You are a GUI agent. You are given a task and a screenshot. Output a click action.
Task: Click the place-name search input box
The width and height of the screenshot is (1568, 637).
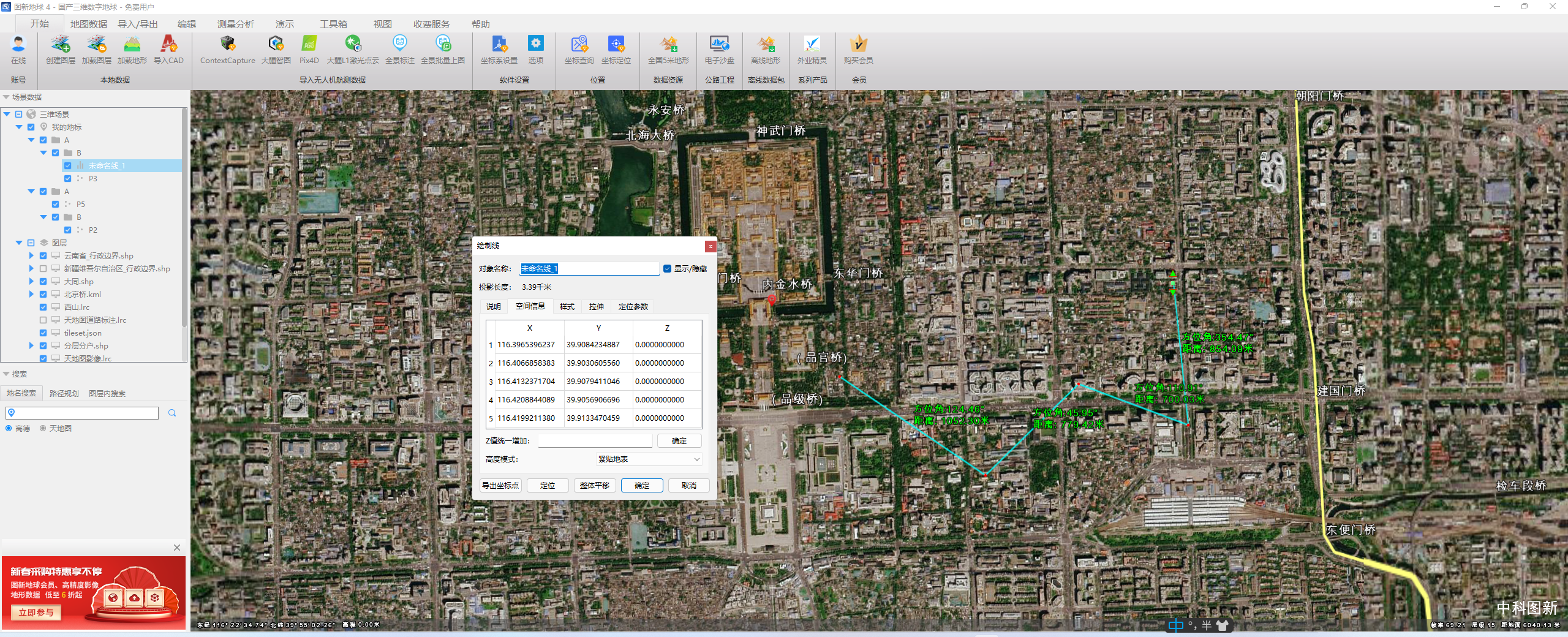82,413
